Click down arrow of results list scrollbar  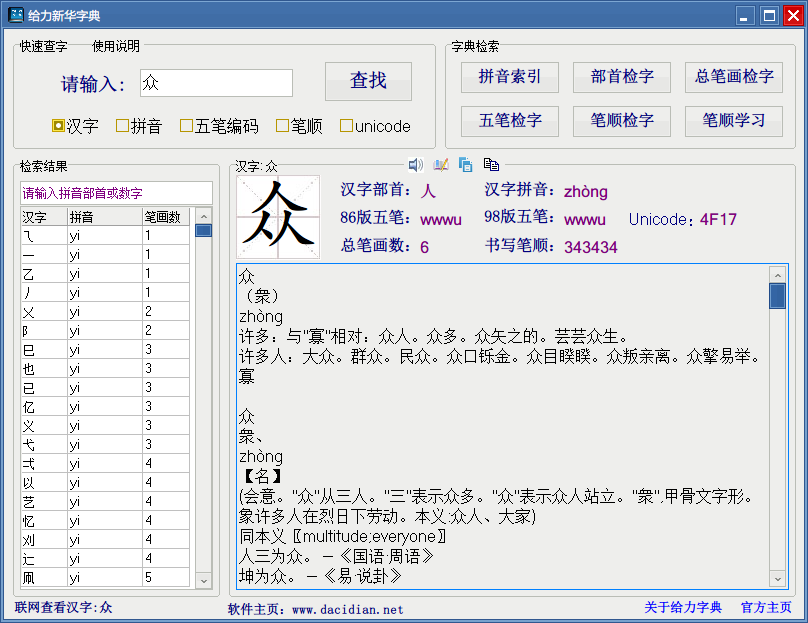click(x=203, y=580)
